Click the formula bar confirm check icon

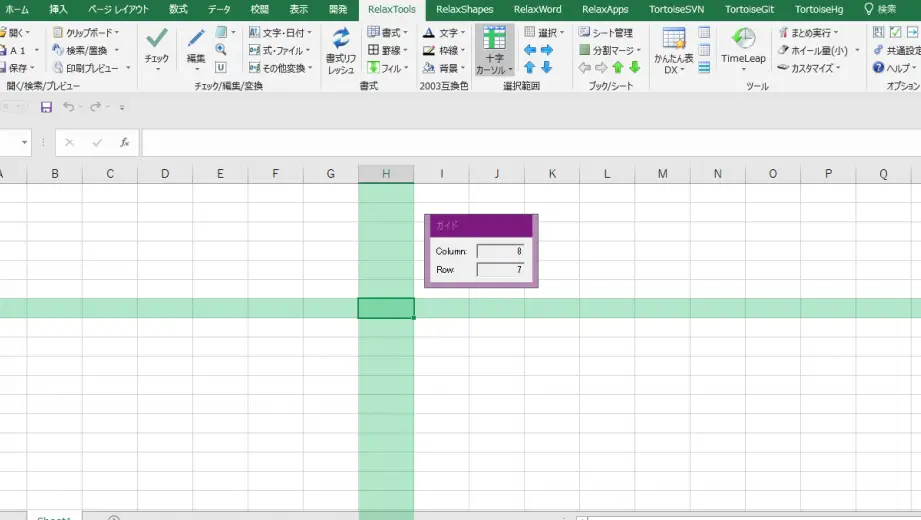click(x=97, y=142)
